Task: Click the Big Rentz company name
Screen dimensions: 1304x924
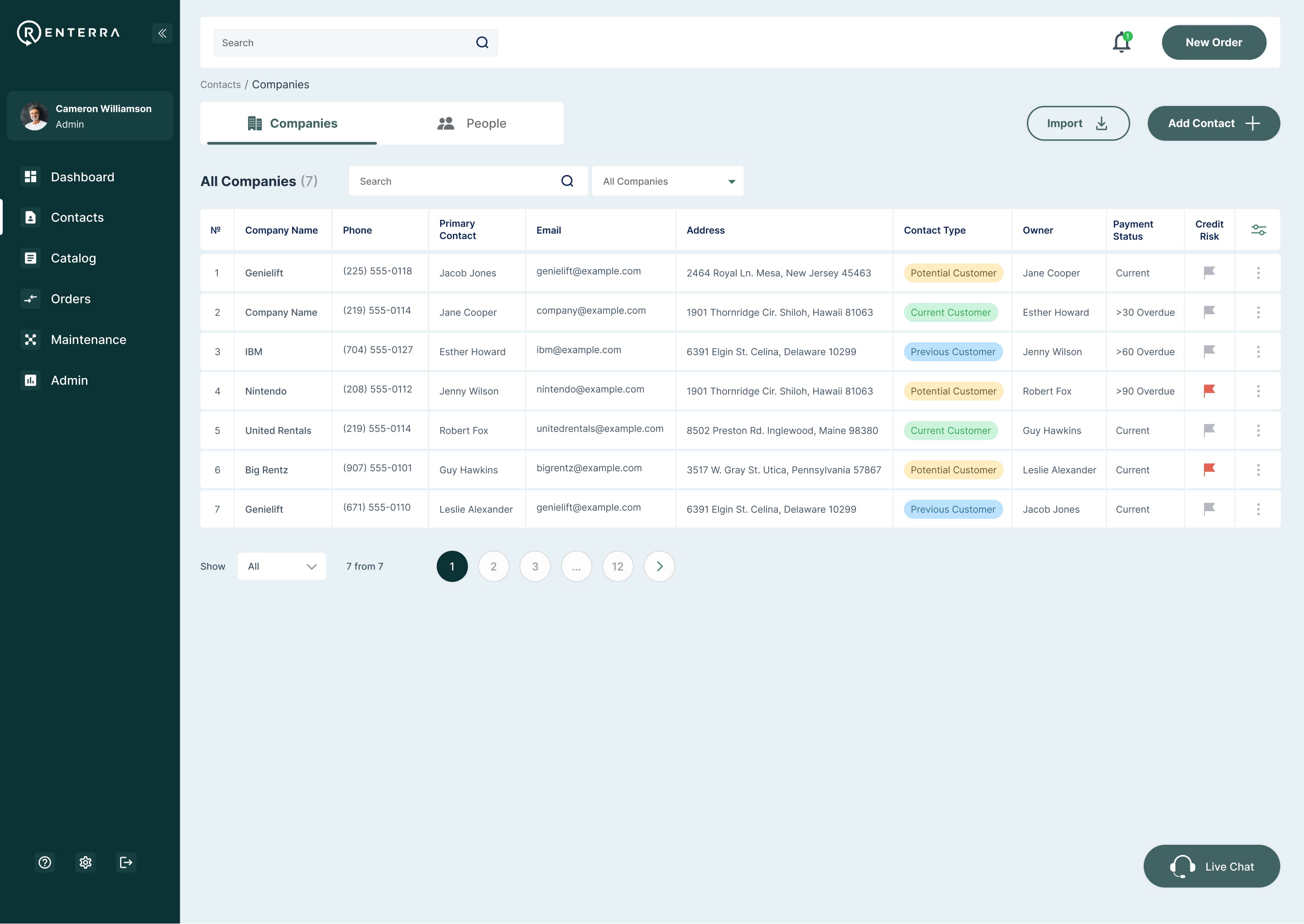Action: (266, 470)
